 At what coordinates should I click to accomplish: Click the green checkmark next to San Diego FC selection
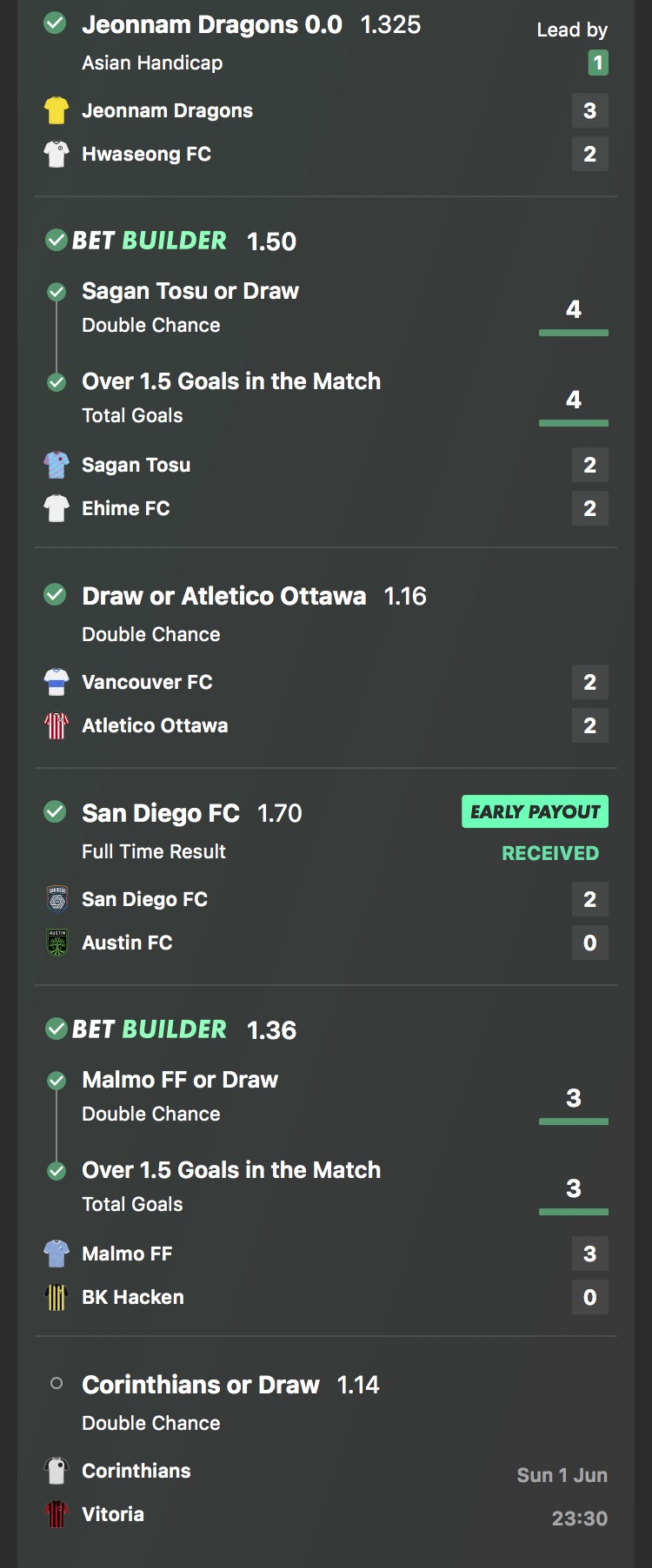click(x=55, y=811)
